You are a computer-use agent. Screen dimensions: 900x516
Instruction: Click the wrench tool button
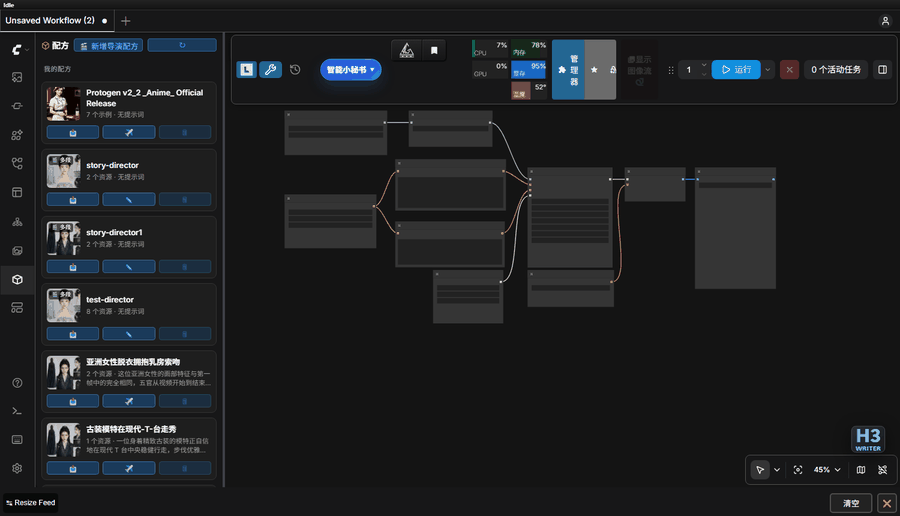[270, 69]
